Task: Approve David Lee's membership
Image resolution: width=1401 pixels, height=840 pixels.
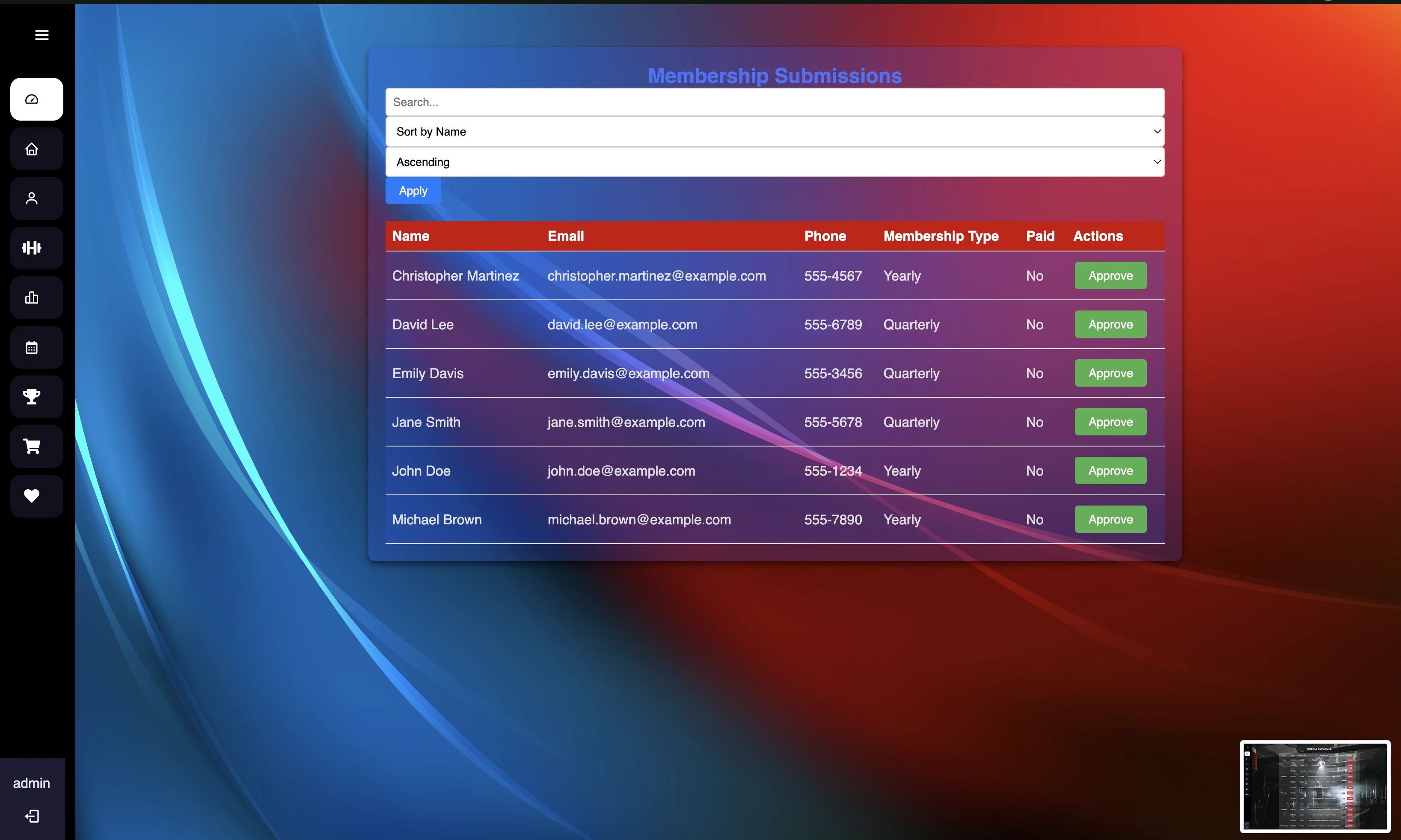Action: (x=1110, y=324)
